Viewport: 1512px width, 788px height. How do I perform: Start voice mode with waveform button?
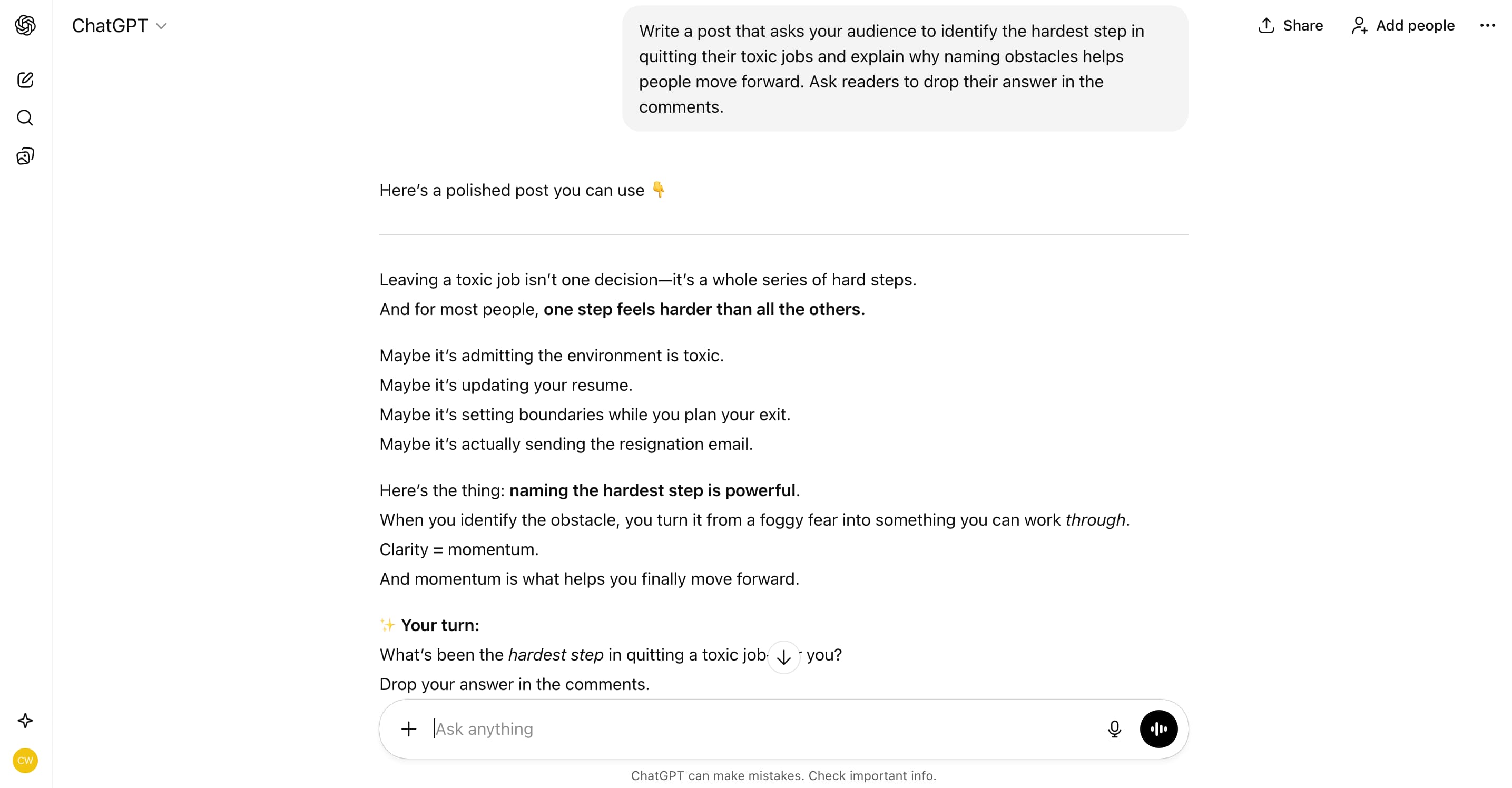[x=1158, y=728]
